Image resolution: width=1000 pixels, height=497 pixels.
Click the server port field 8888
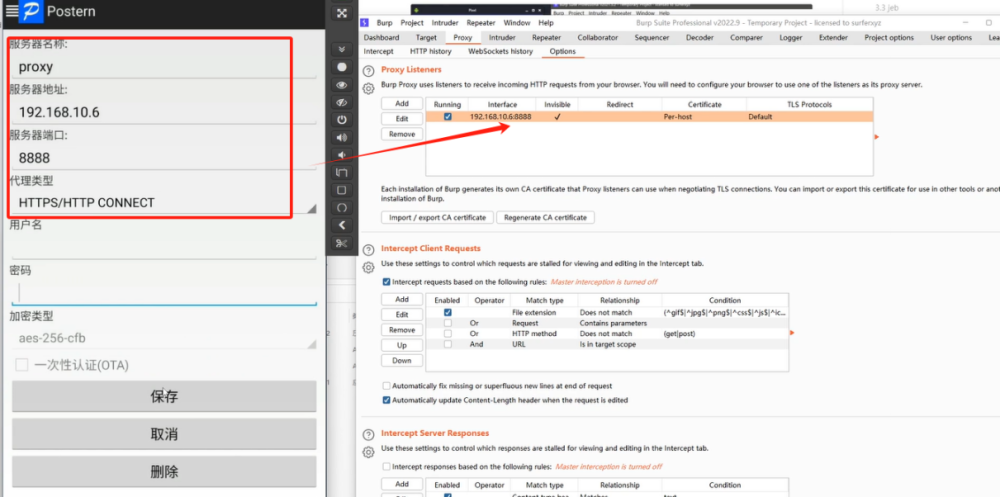pyautogui.click(x=164, y=158)
